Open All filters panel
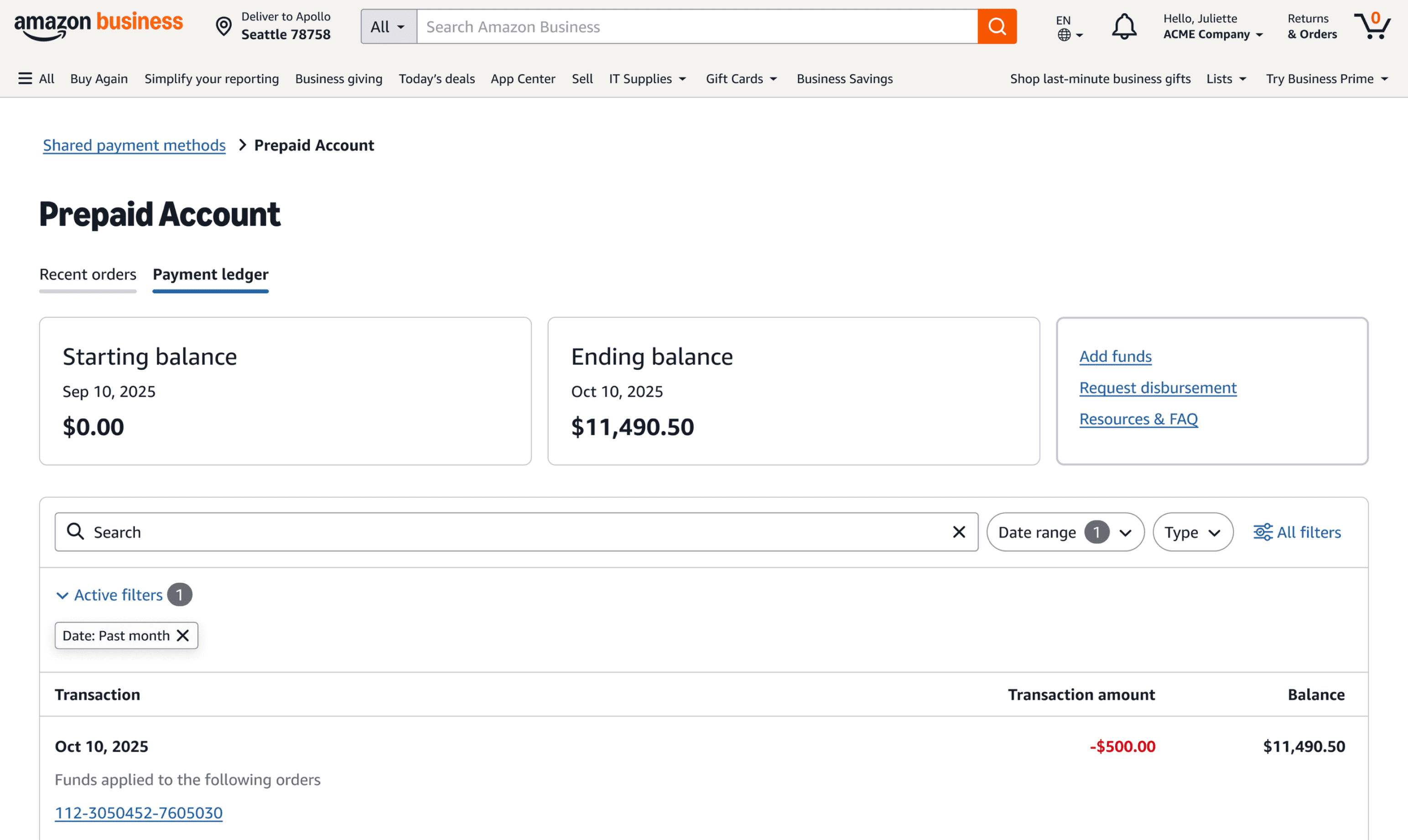1408x840 pixels. [x=1296, y=532]
